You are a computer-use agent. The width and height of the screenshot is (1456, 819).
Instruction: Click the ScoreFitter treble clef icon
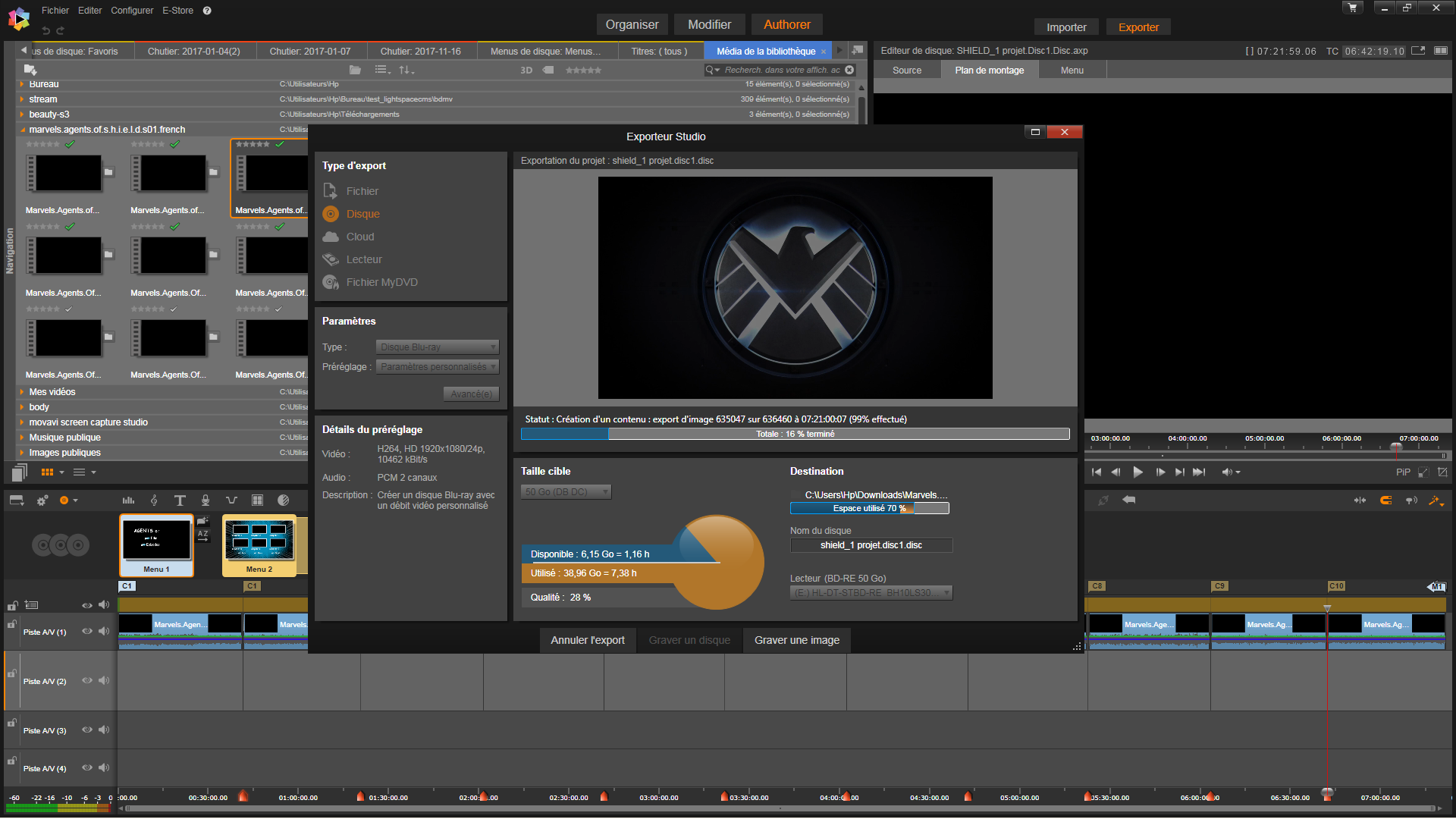[154, 500]
